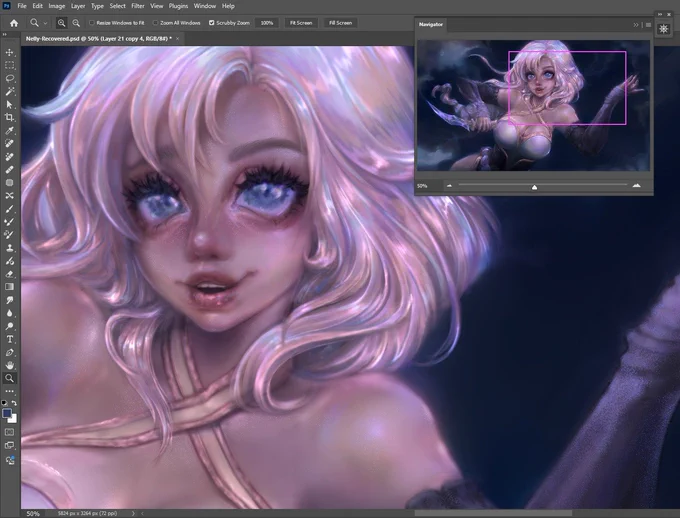
Task: Select the Pen tool
Action: point(10,352)
